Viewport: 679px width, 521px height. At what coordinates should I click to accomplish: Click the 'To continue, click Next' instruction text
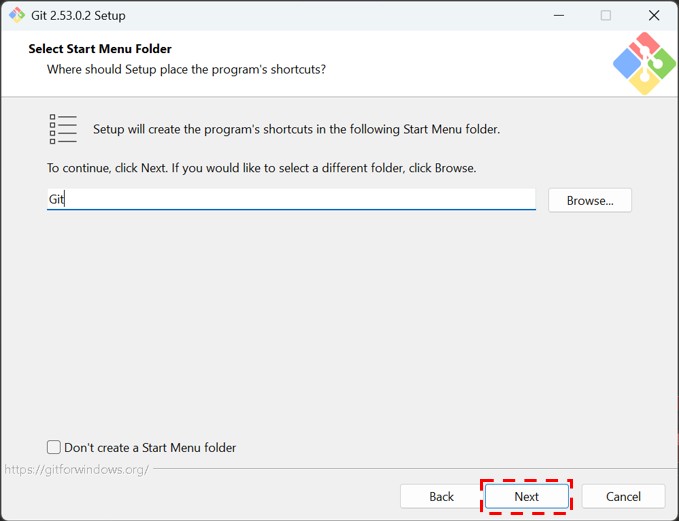(x=261, y=168)
